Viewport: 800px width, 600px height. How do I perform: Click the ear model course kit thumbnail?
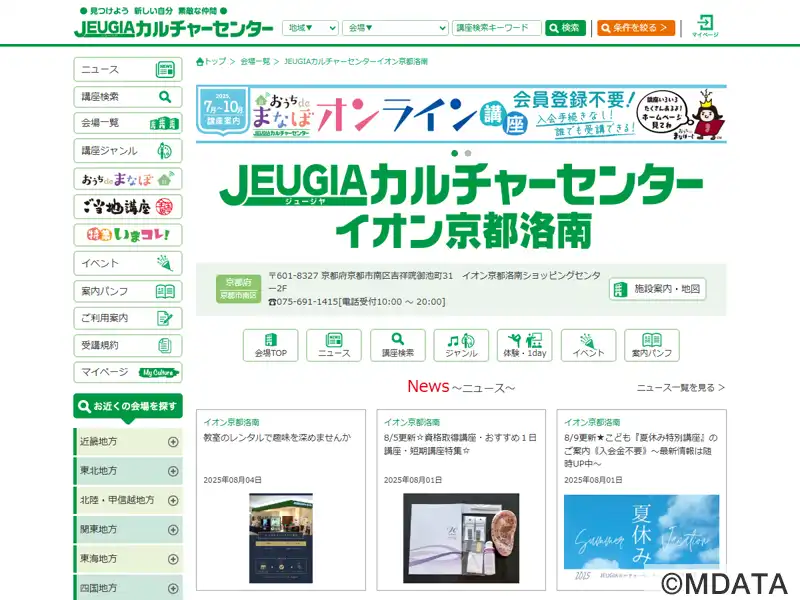(461, 538)
